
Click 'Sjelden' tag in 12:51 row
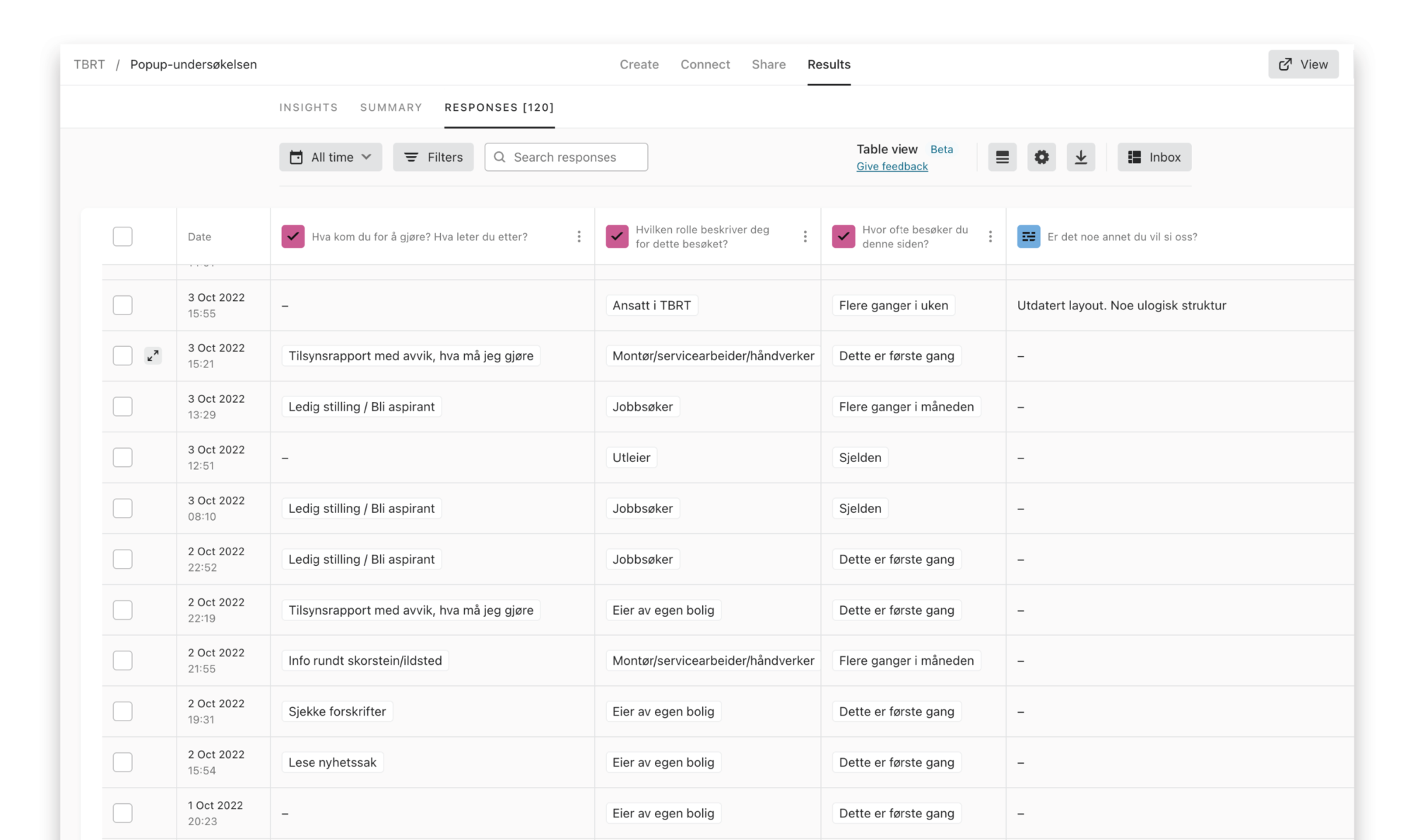(860, 457)
